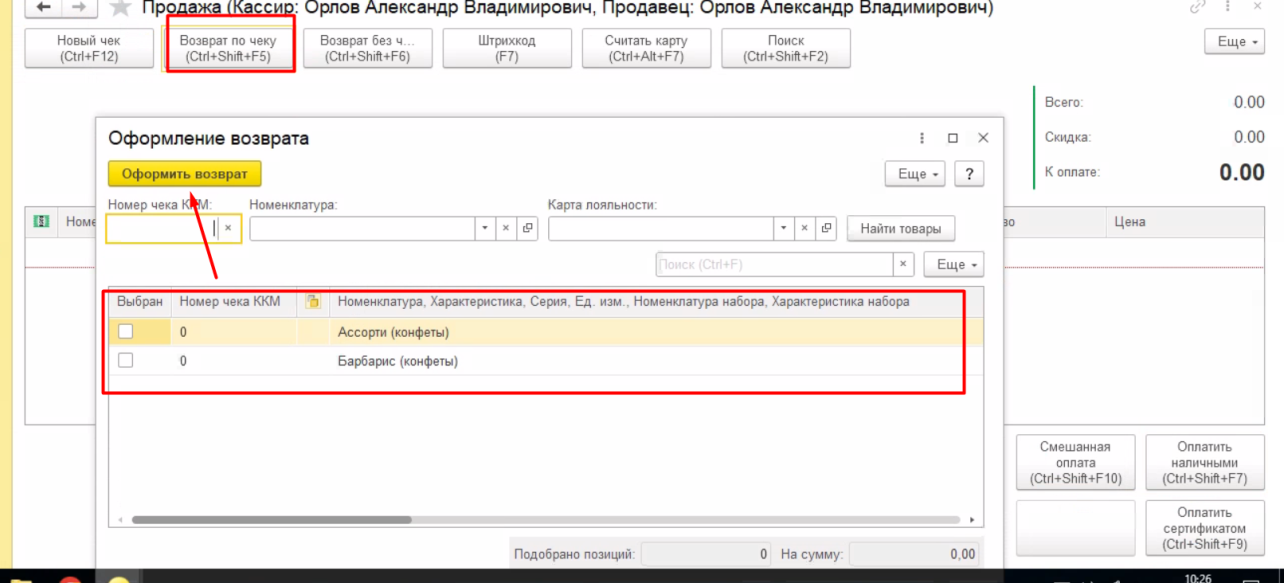The height and width of the screenshot is (583, 1284).
Task: Click the Штрихкод (F7) toolbar button
Action: click(x=507, y=48)
